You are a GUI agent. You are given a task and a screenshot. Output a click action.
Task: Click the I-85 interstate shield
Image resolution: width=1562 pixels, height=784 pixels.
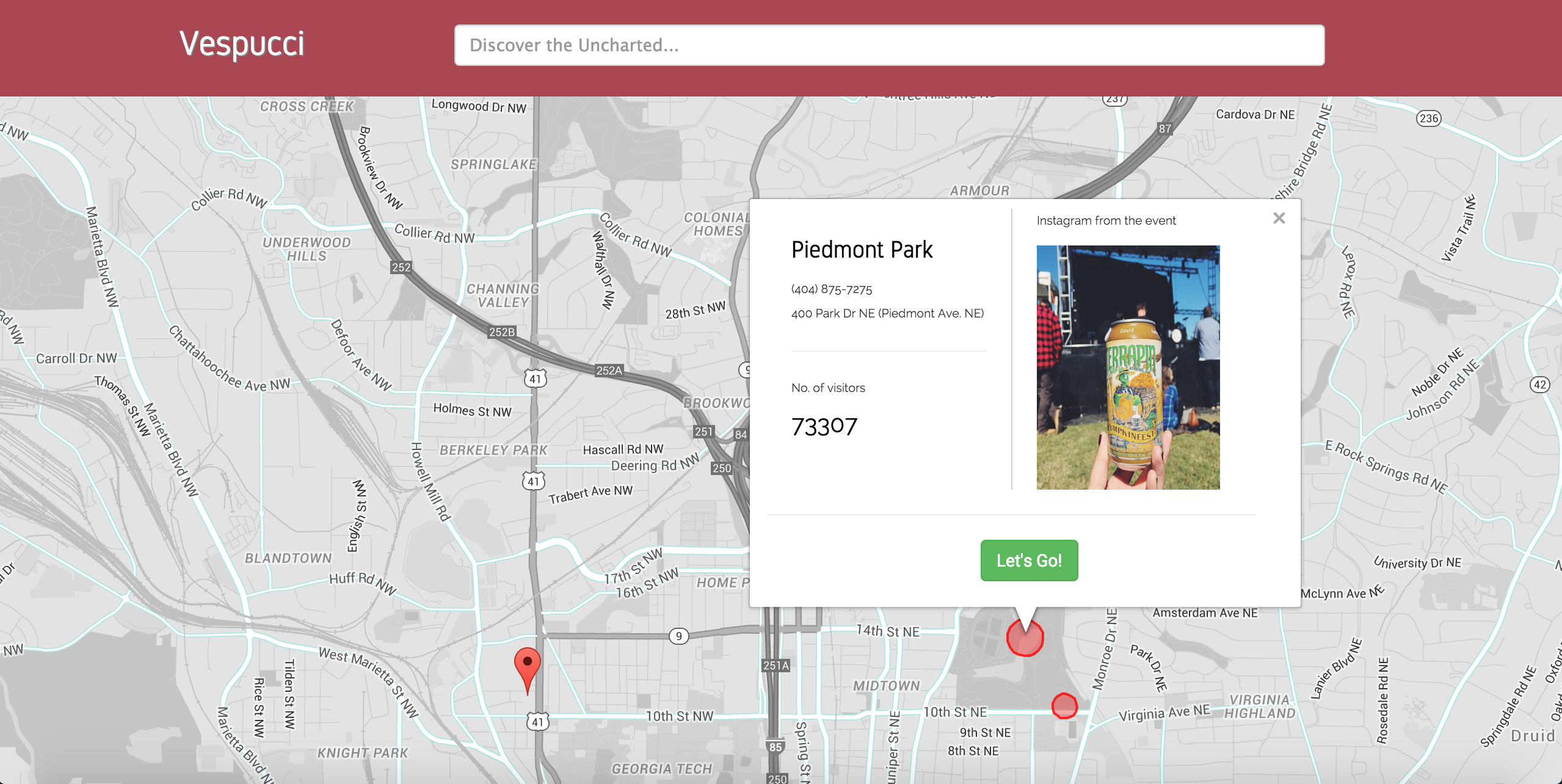coord(775,747)
